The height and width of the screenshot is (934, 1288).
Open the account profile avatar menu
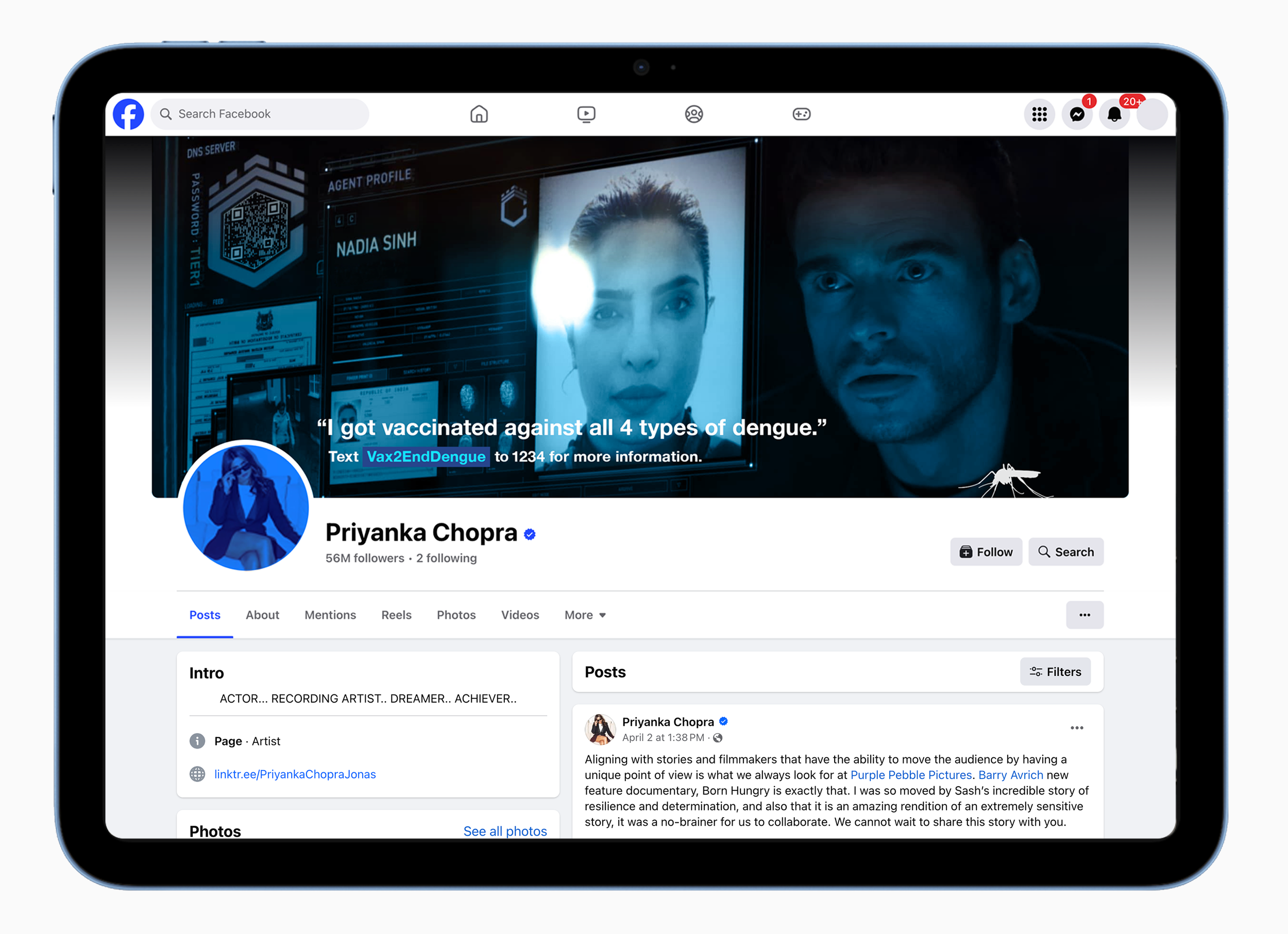[1153, 114]
